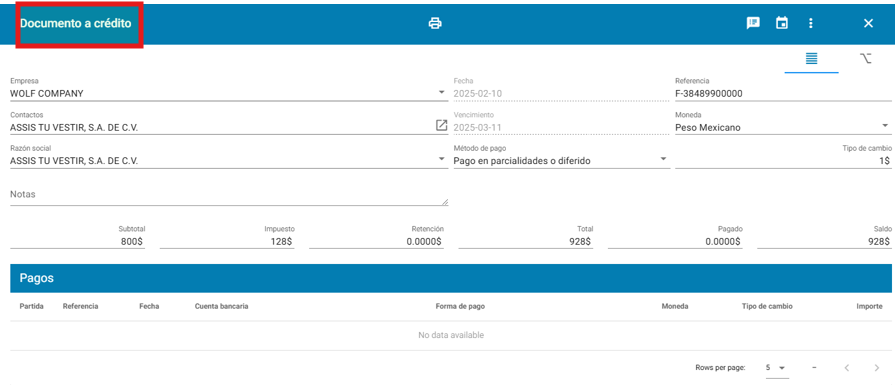Click the Referencia column header in Pagos
The width and height of the screenshot is (895, 385).
coord(80,306)
